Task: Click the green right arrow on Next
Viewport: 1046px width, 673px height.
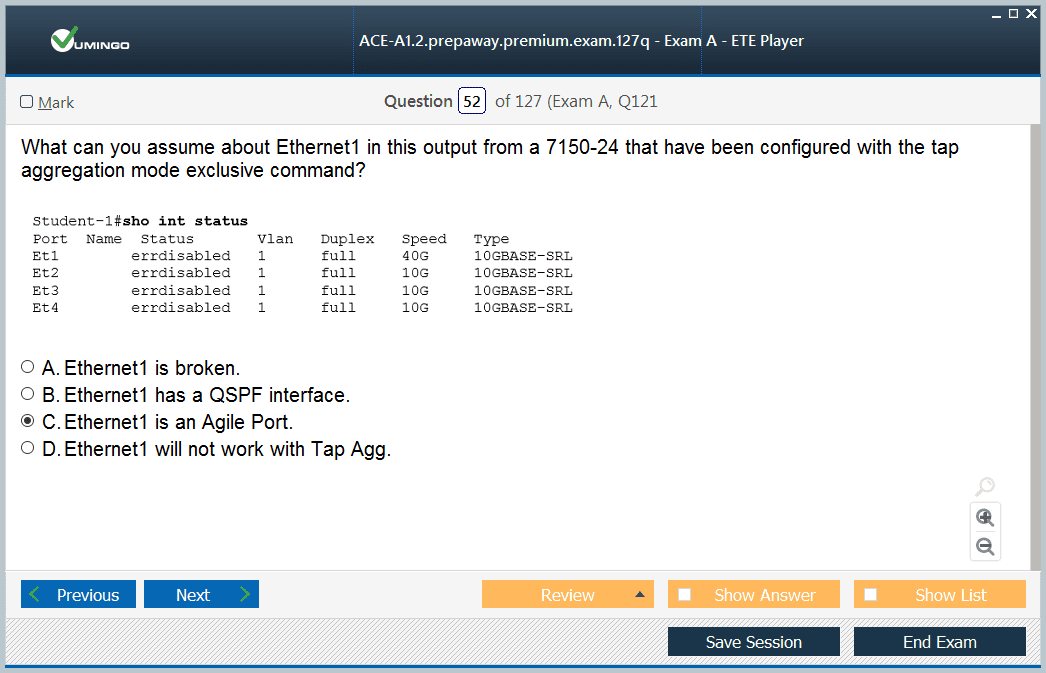Action: [245, 594]
